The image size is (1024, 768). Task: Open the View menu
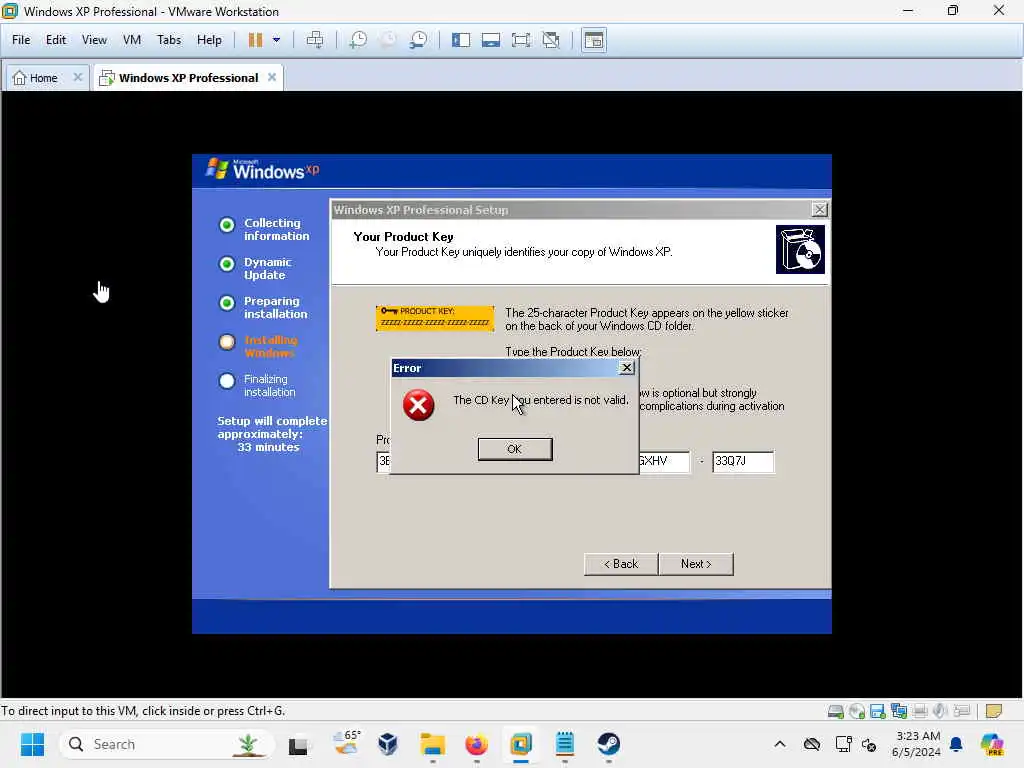pos(94,40)
